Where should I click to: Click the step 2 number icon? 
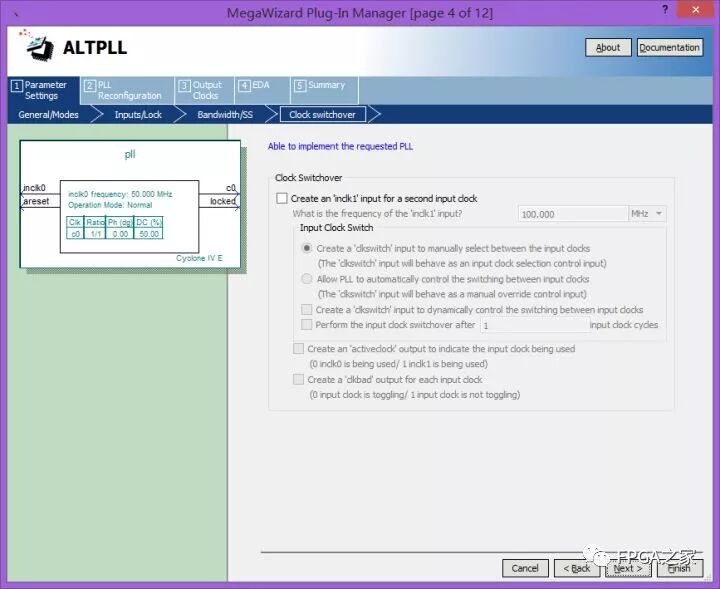89,86
